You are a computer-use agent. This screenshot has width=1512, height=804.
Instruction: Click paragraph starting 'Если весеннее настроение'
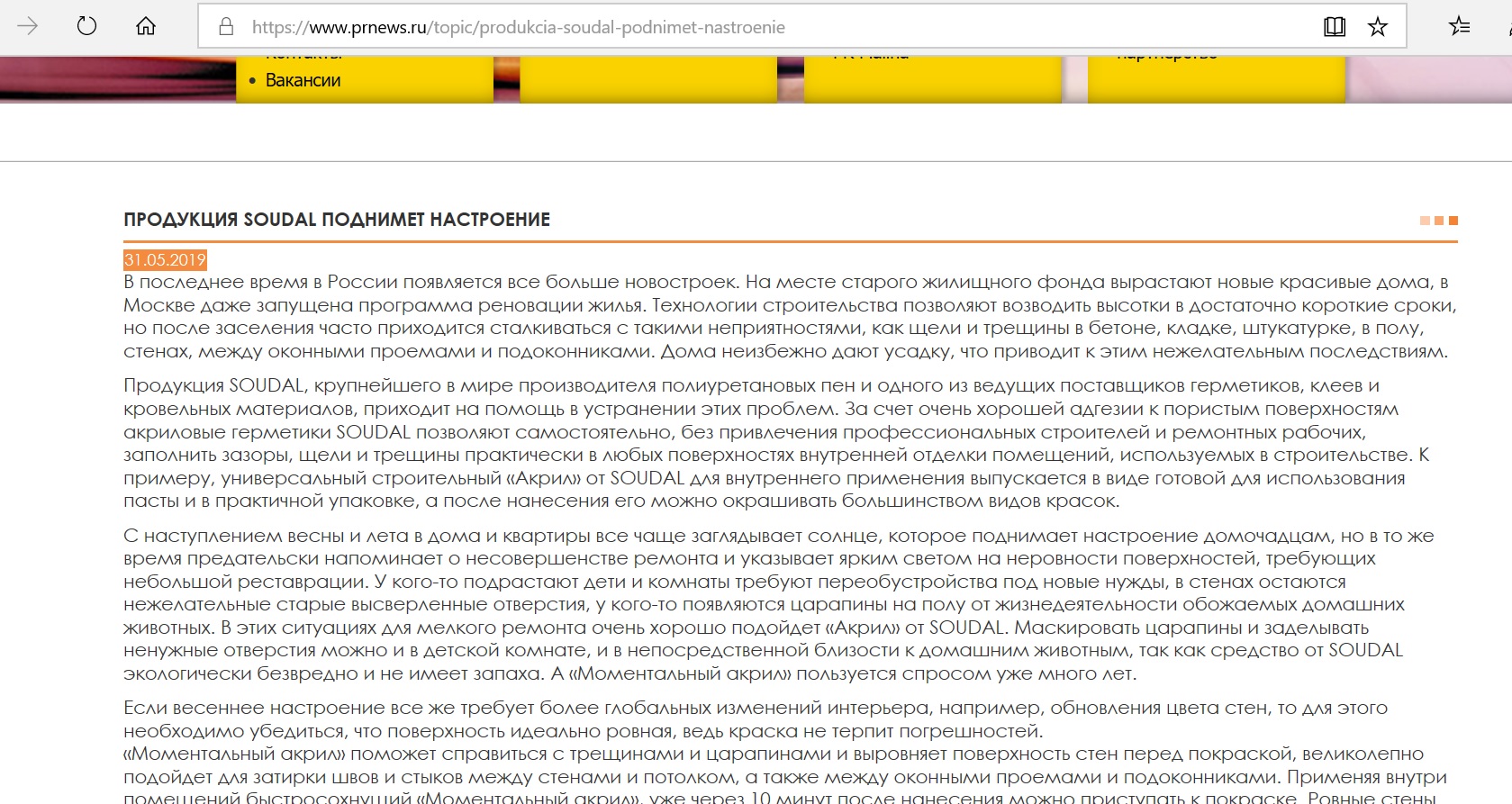(756, 719)
